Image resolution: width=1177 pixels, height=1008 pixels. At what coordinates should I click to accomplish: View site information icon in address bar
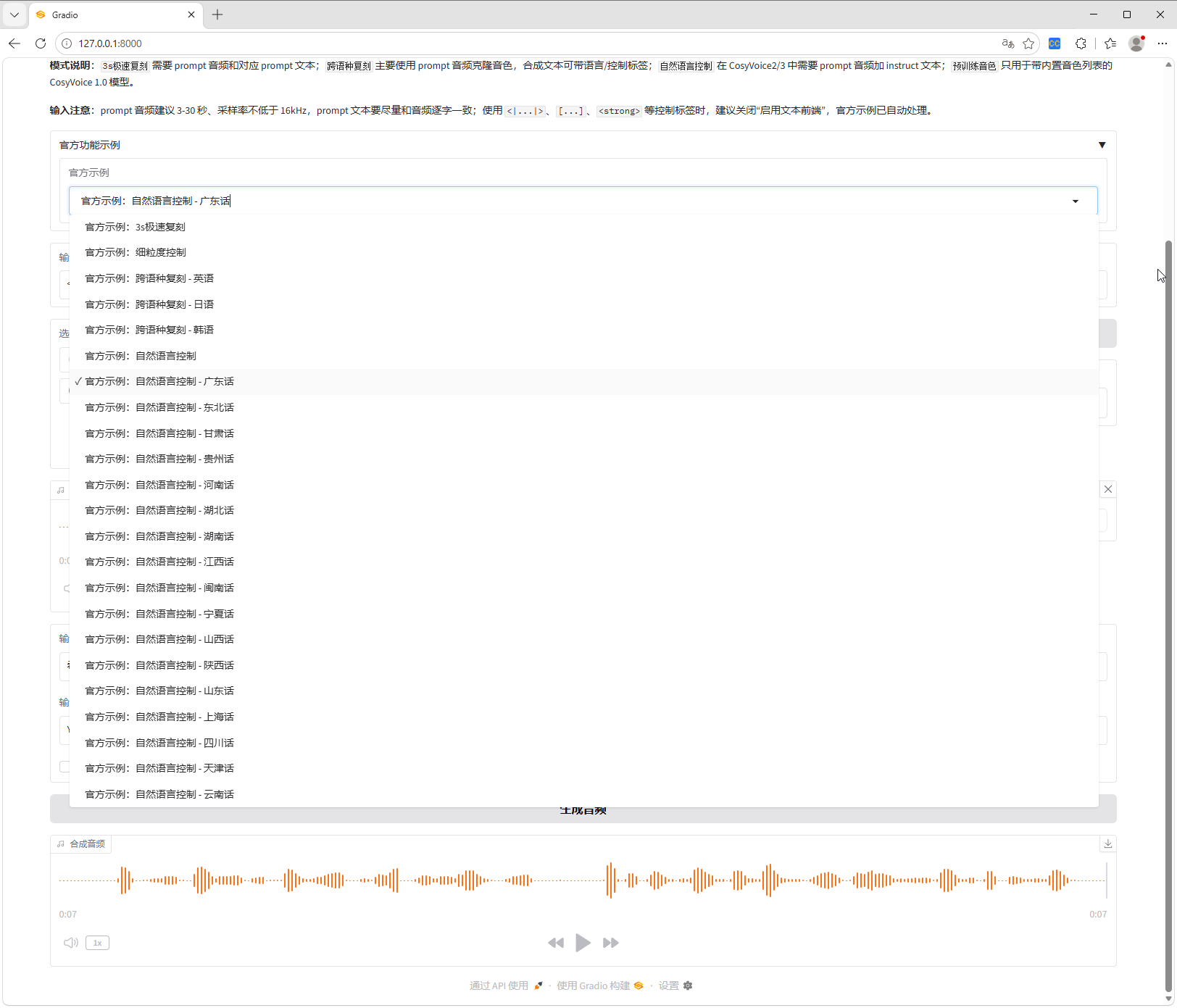67,43
